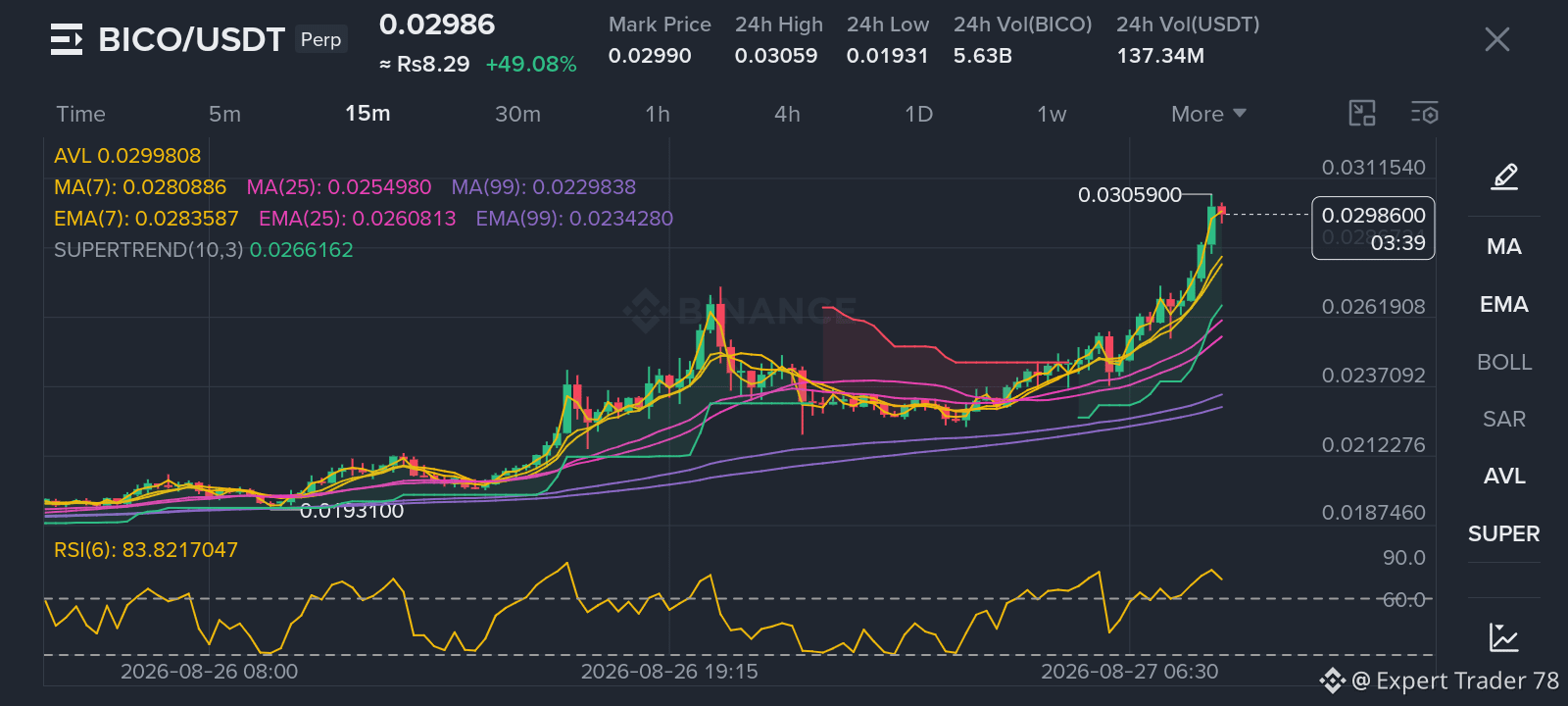
Task: Open the line chart icon at bottom right
Action: 1503,637
